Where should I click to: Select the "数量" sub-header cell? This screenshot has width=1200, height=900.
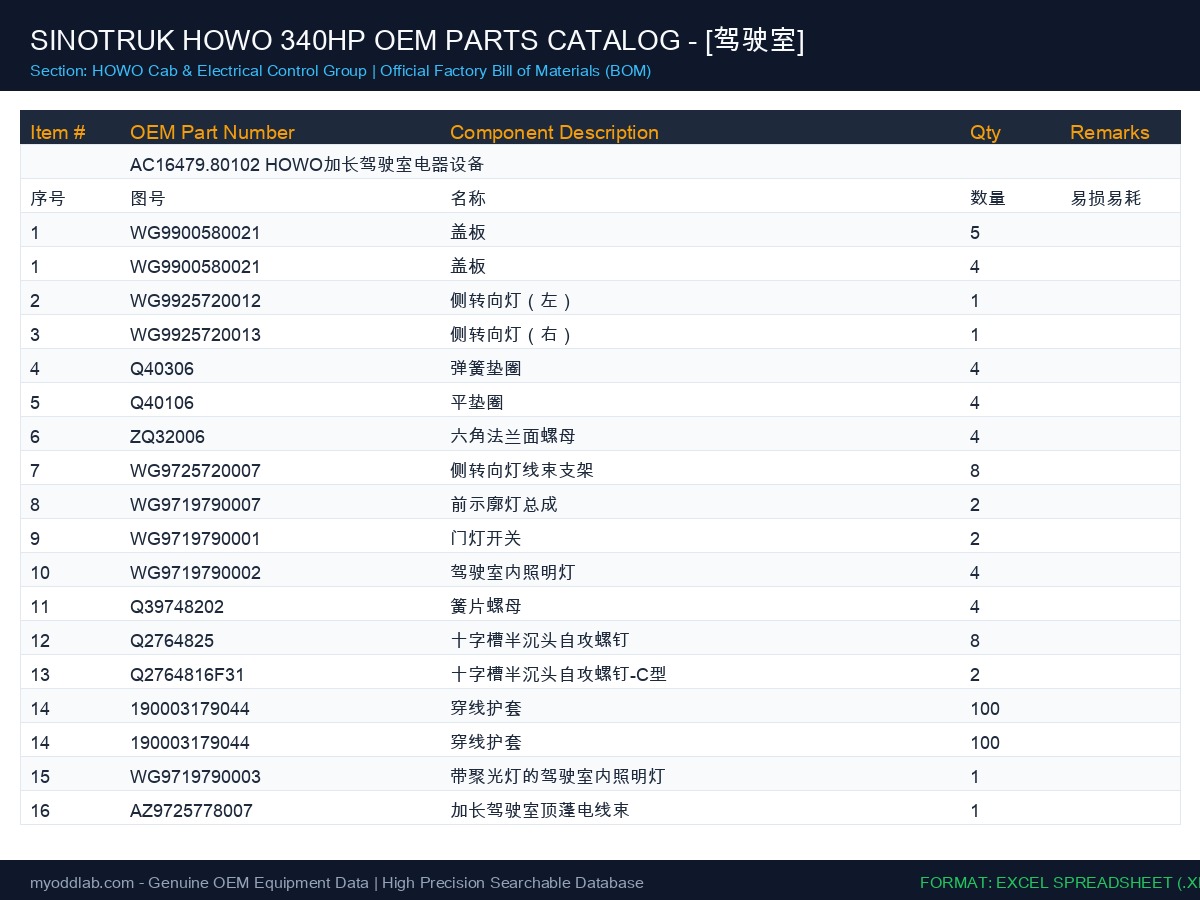[988, 198]
